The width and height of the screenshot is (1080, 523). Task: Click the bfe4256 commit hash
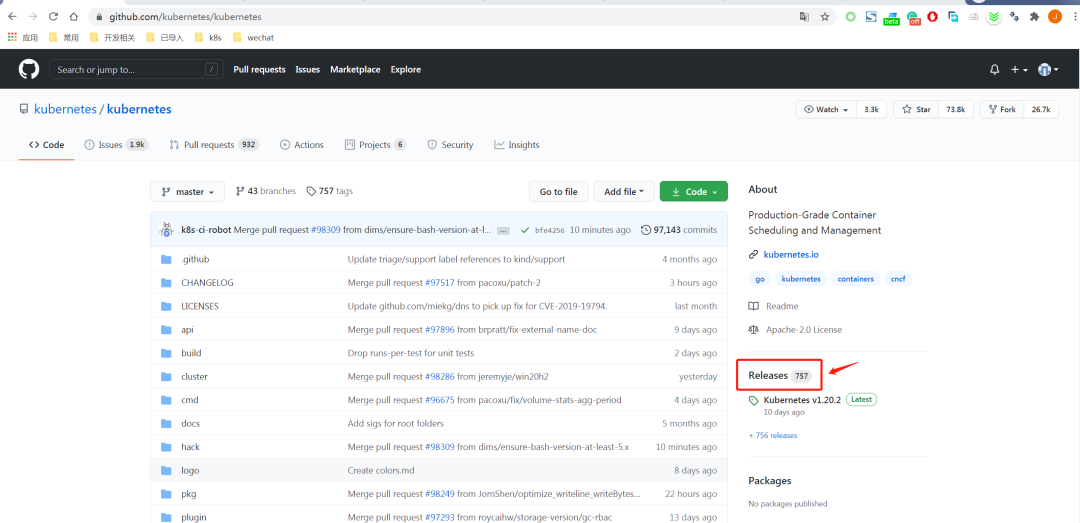coord(550,230)
